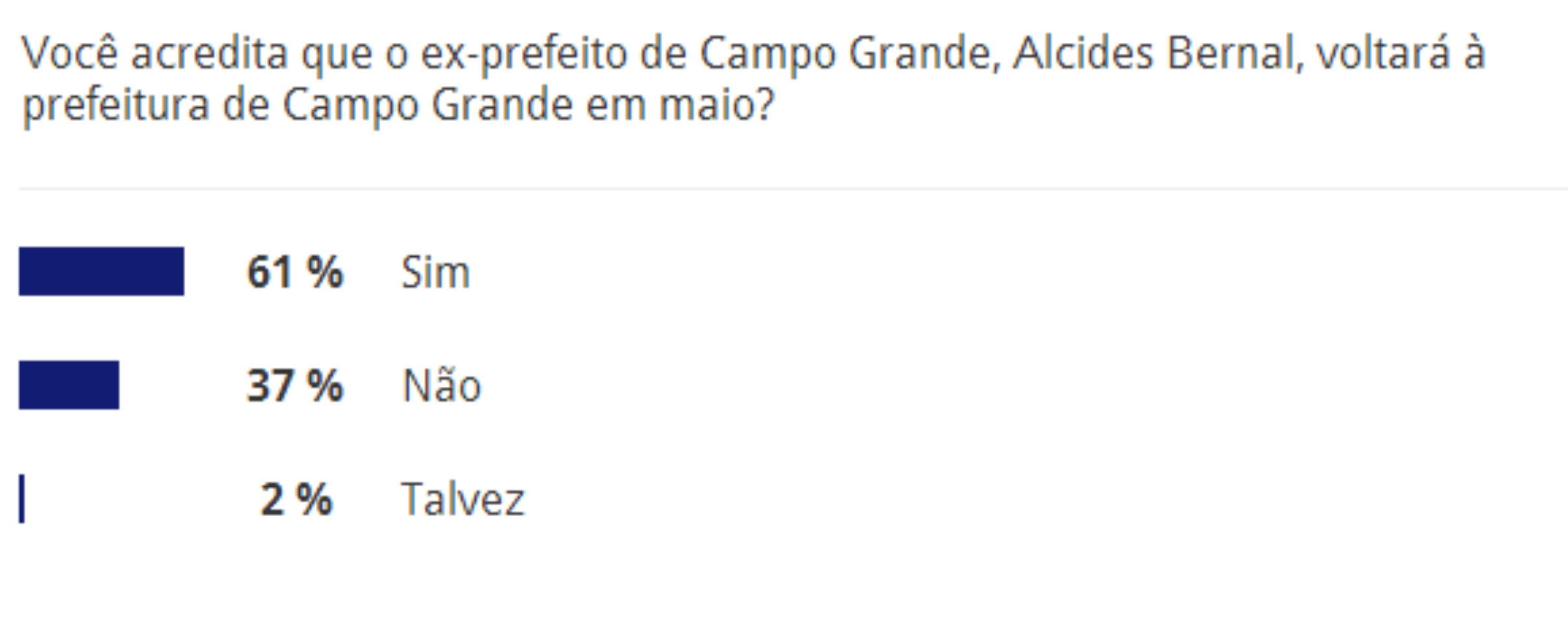Image resolution: width=1568 pixels, height=626 pixels.
Task: Click the horizontal divider below the question
Action: [793, 189]
